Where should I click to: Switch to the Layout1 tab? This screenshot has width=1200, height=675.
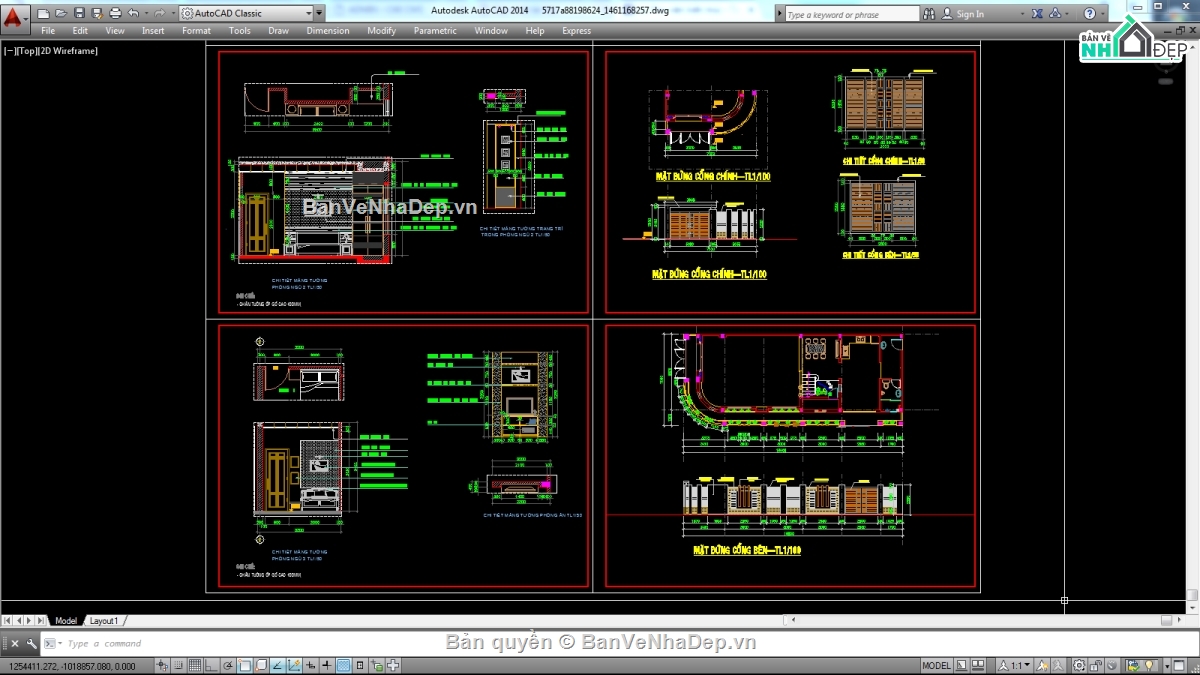tap(103, 621)
